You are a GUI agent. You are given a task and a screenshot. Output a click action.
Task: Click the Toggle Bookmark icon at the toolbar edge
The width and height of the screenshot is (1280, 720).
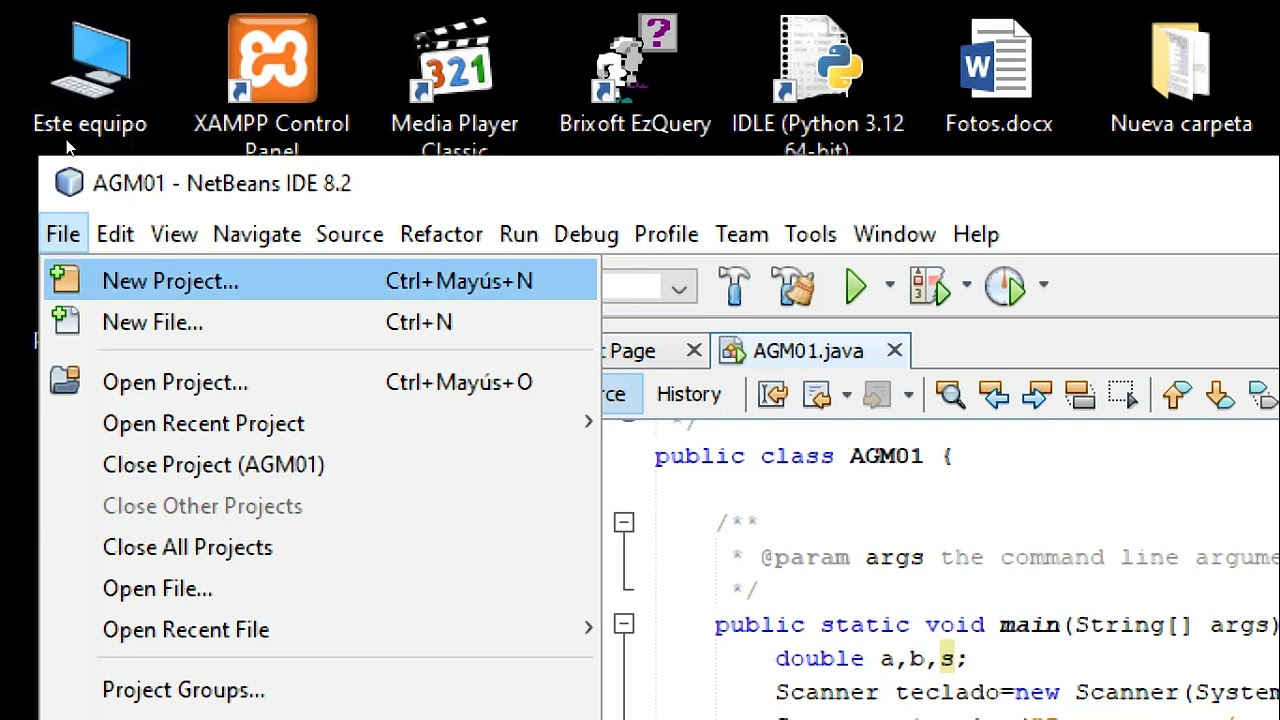[1263, 395]
